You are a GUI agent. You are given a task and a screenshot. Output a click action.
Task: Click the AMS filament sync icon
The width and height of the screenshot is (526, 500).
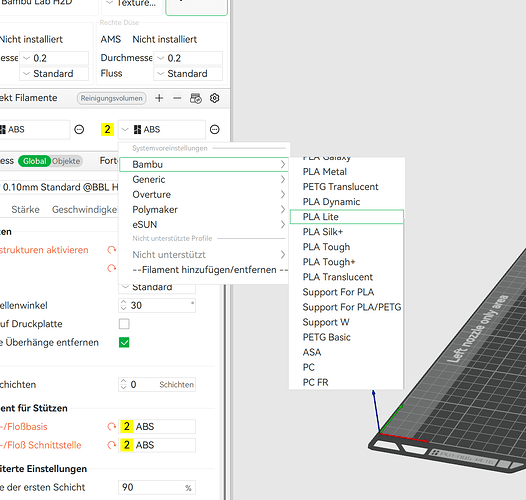(196, 98)
